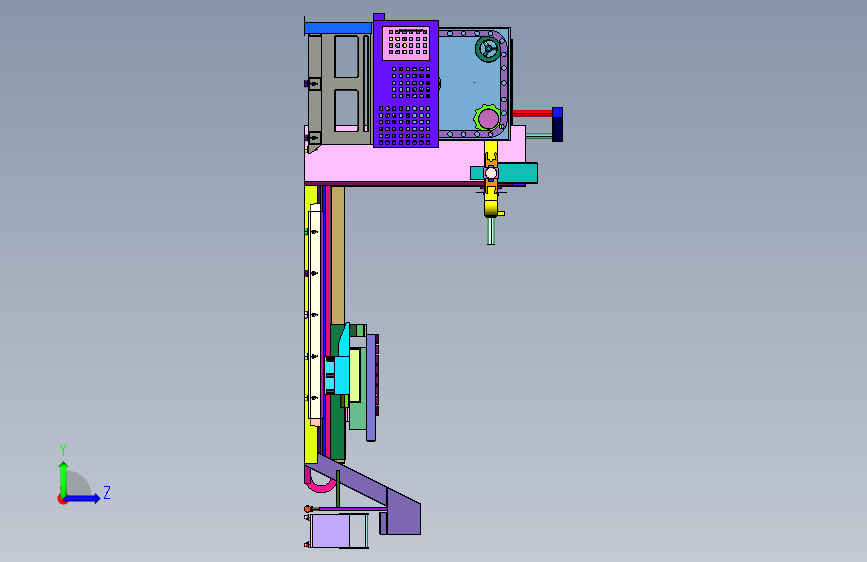
Task: Select the dark blue end block of the cylinder
Action: pos(557,124)
